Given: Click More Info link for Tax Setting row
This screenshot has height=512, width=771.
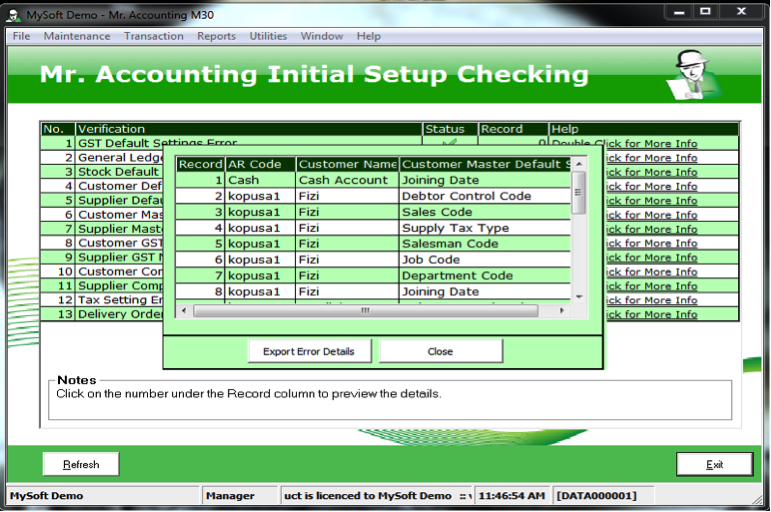Looking at the screenshot, I should [x=651, y=300].
